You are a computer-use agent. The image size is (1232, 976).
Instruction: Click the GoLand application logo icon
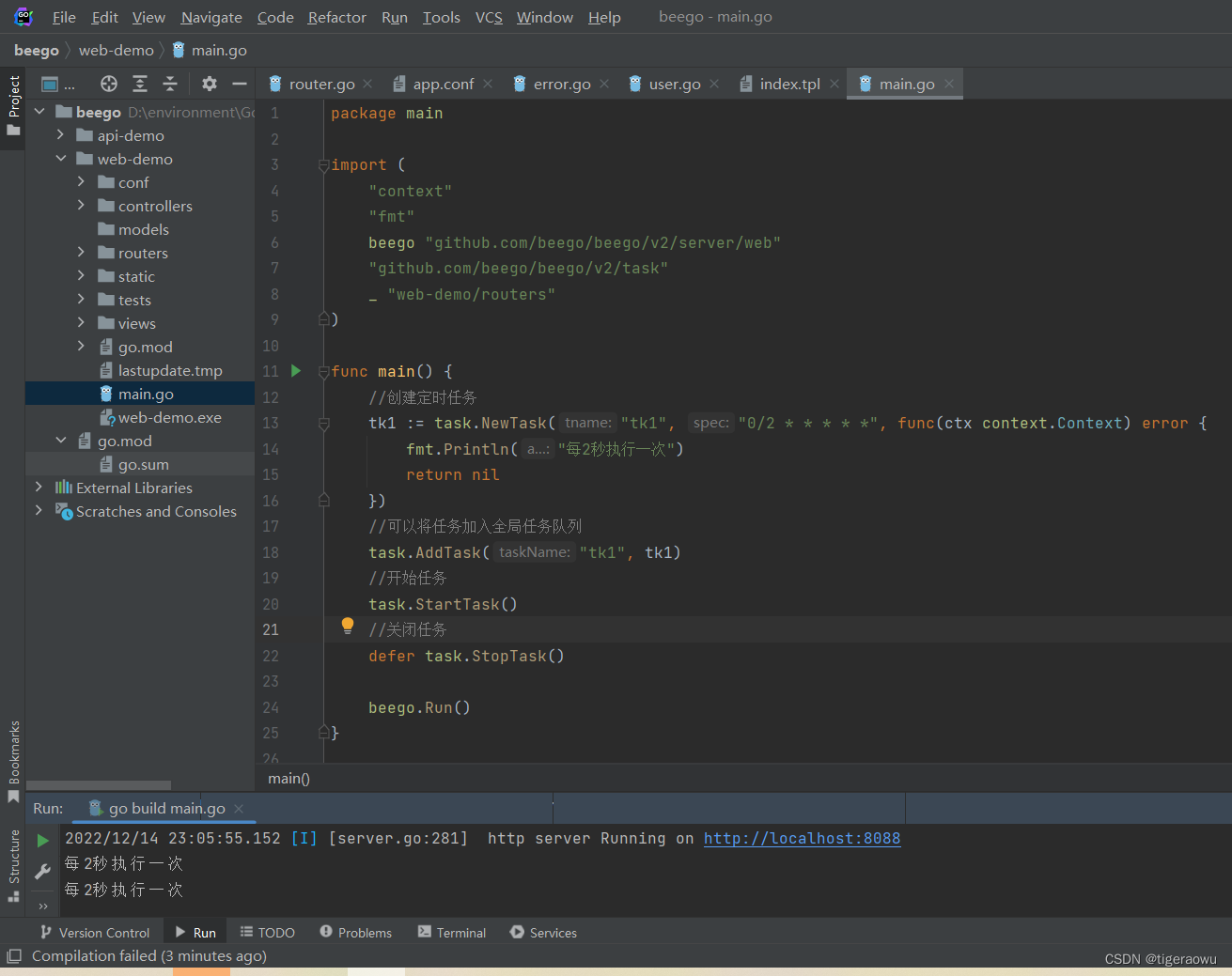pos(23,17)
